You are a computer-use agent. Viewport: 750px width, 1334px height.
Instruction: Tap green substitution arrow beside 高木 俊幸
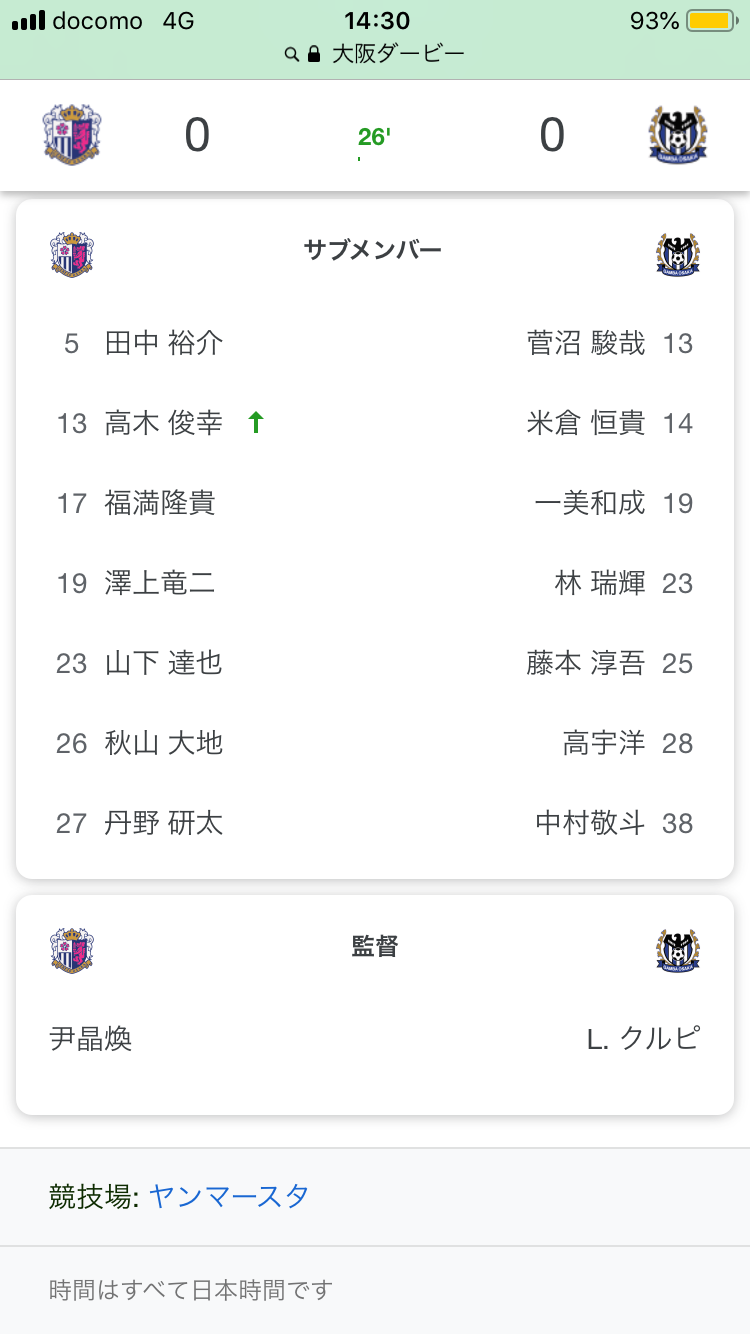coord(256,423)
